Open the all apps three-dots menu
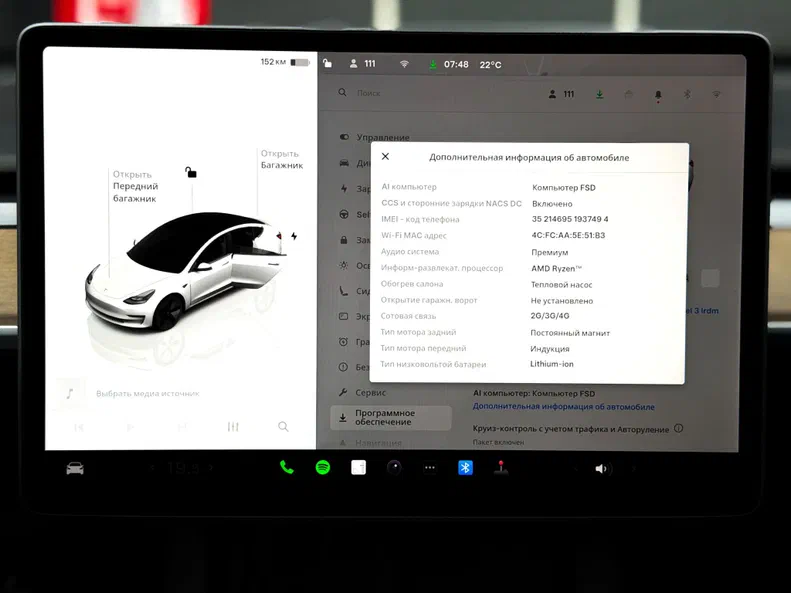The image size is (791, 593). pos(430,468)
